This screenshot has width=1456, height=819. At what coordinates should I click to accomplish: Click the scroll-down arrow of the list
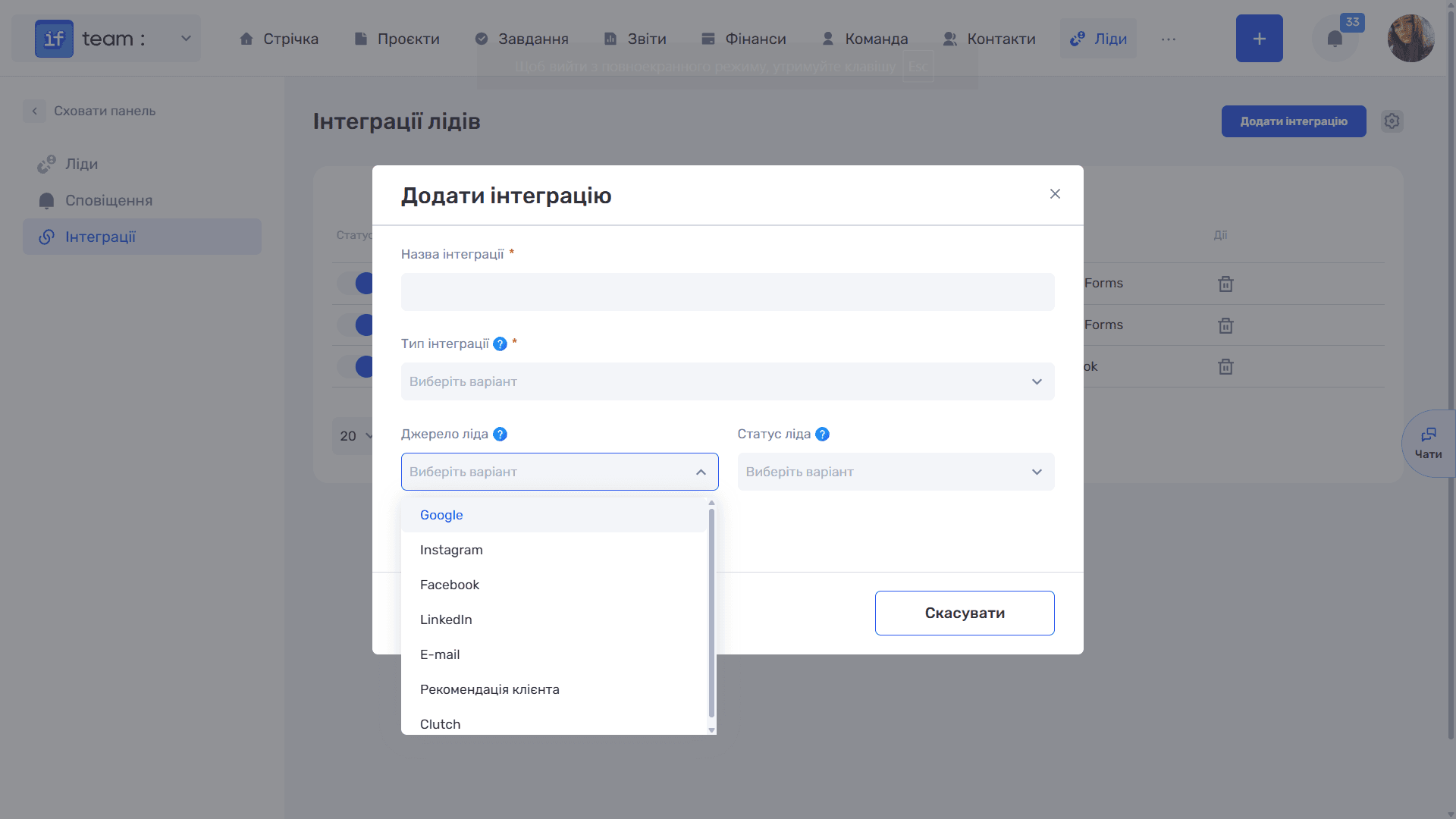711,730
